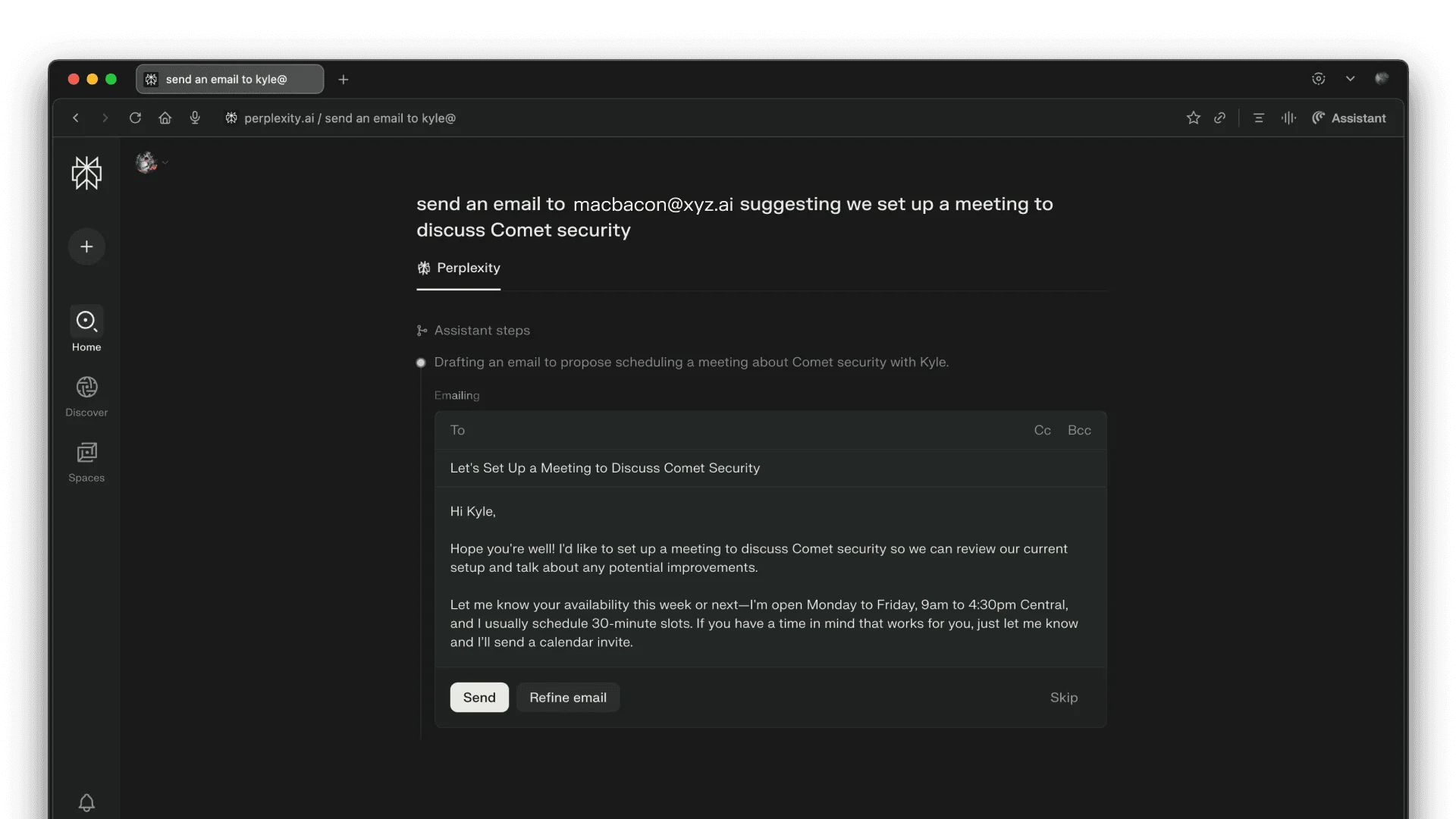This screenshot has width=1456, height=819.
Task: Click the query heading mentioning macbacon@xyz.ai
Action: (x=735, y=217)
